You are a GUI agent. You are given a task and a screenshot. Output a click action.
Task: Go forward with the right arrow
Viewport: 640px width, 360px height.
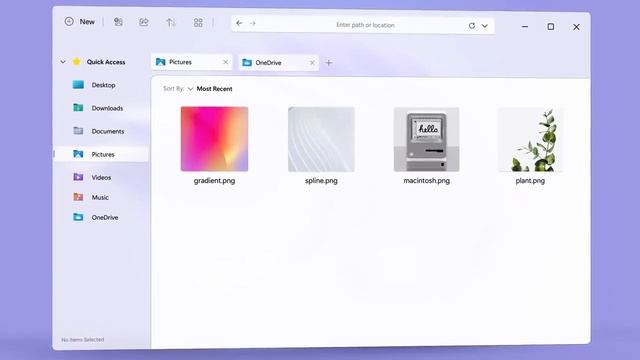253,23
